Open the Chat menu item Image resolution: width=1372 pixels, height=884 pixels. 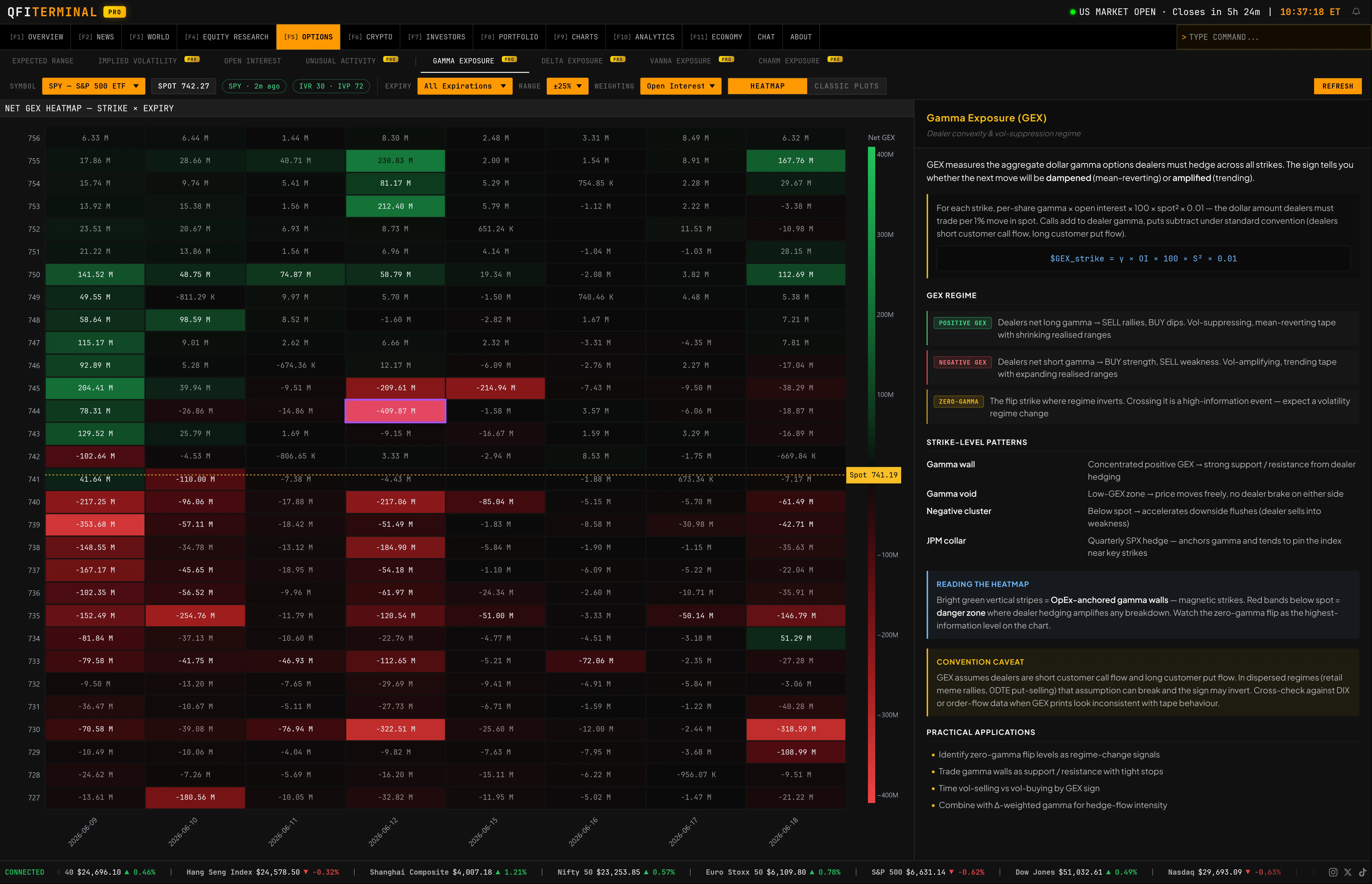coord(766,37)
